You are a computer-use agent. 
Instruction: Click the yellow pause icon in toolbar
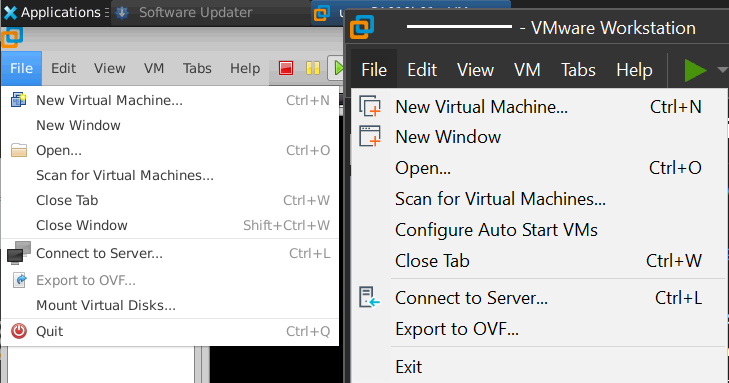point(313,68)
